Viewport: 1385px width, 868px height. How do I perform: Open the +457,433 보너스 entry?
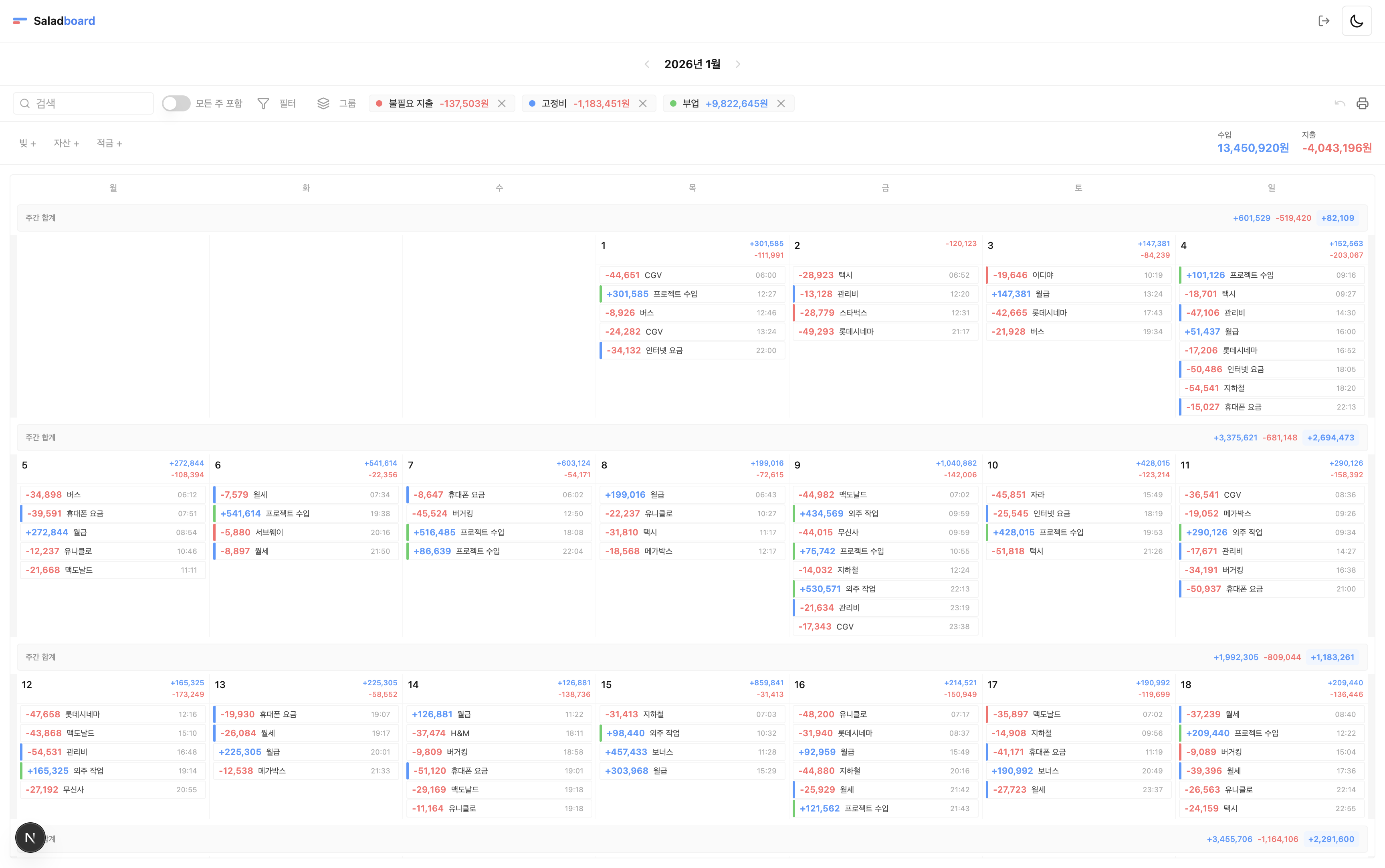[x=692, y=752]
